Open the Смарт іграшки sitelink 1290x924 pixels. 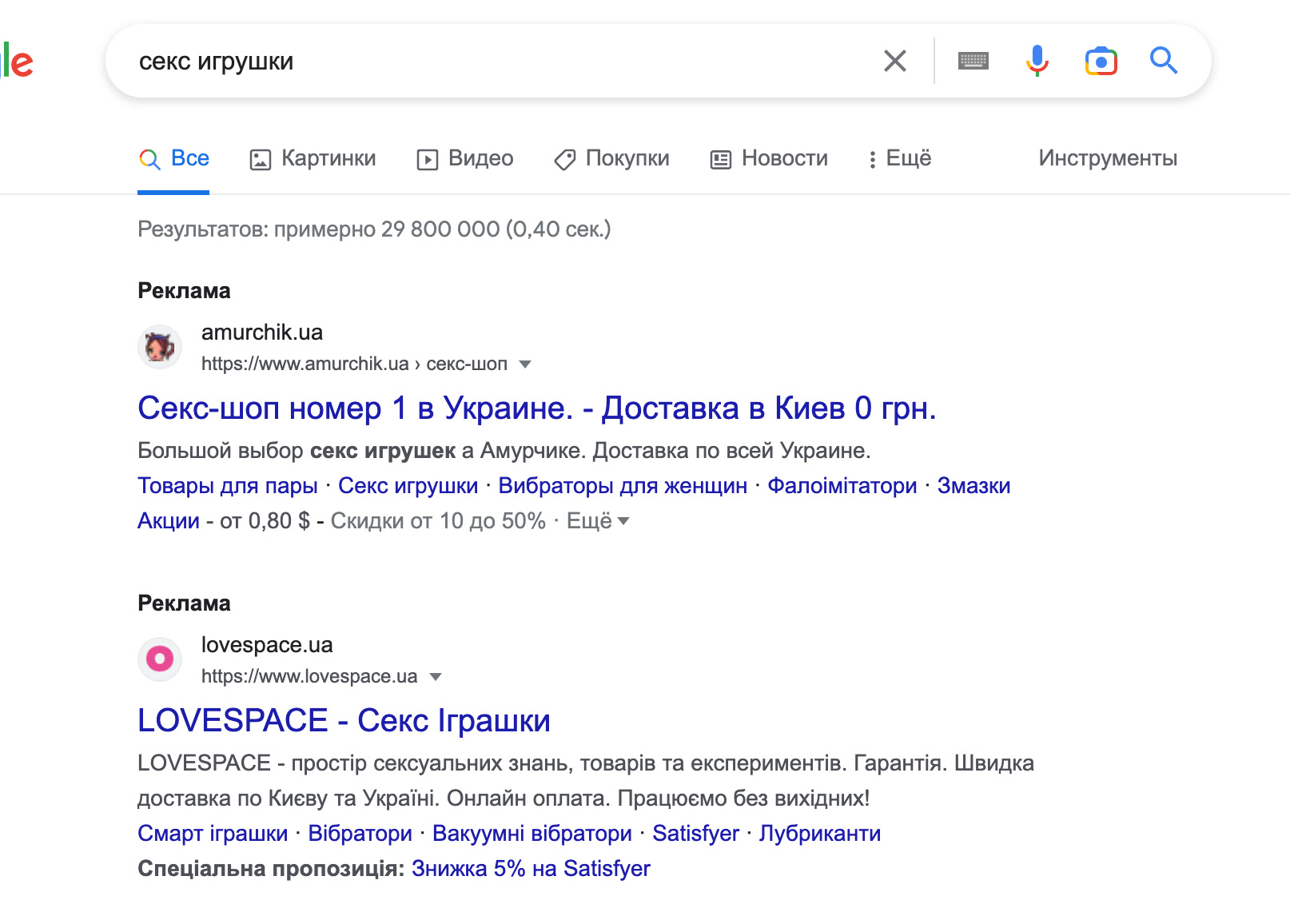(x=213, y=834)
